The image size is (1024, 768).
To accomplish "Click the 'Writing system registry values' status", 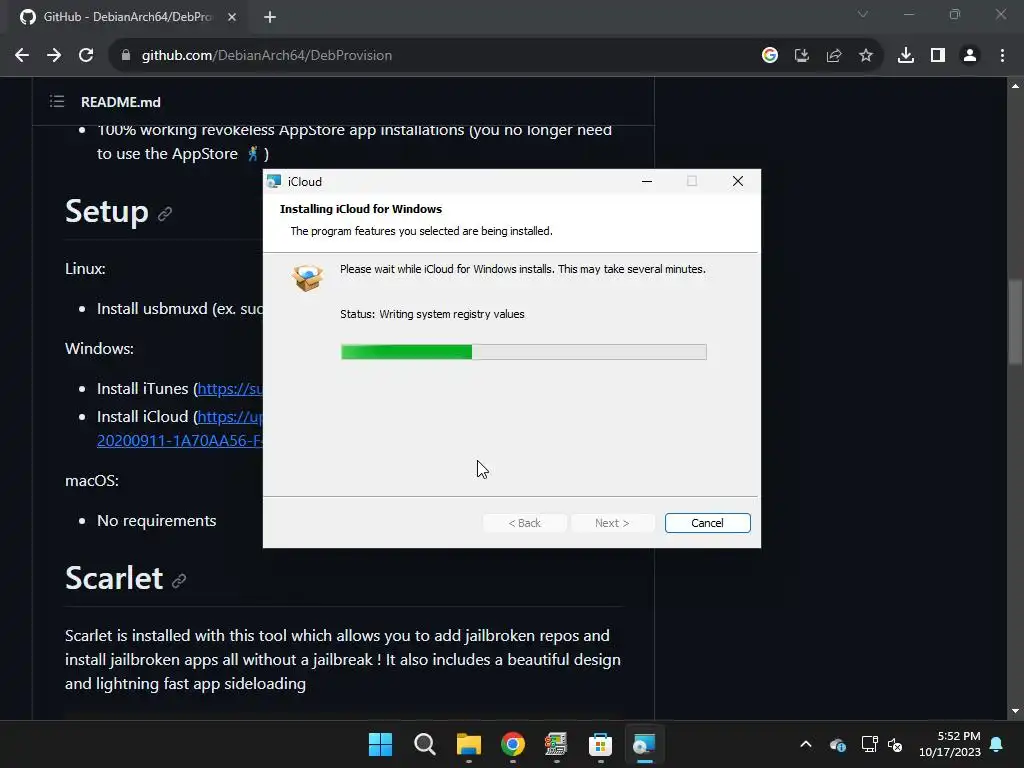I will point(452,314).
